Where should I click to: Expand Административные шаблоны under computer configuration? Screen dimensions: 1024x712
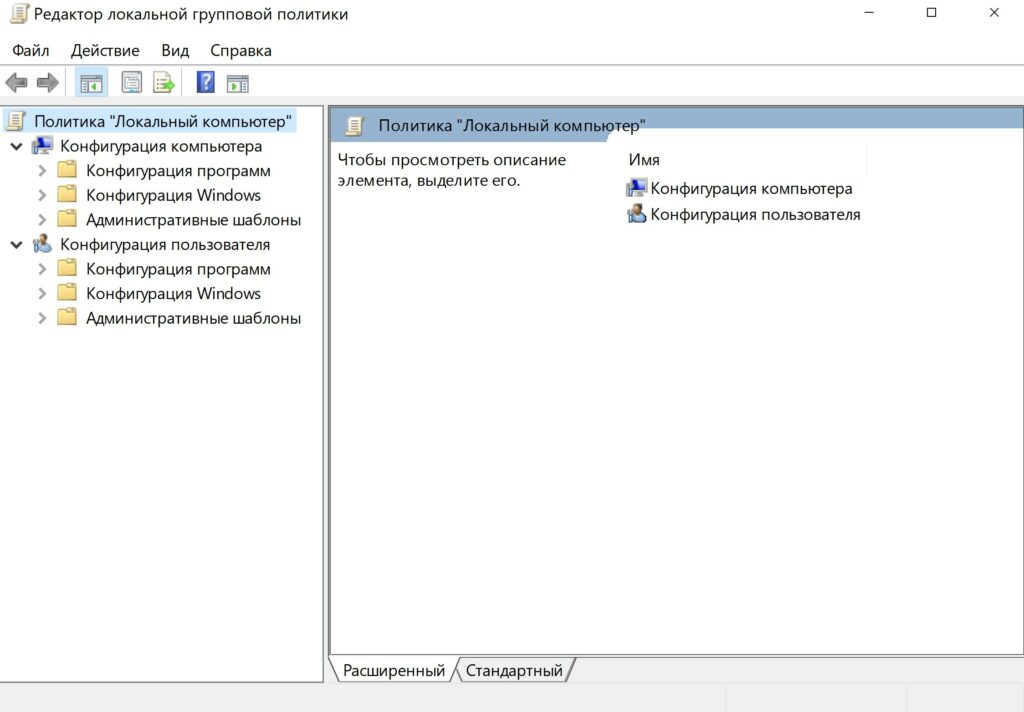(42, 220)
